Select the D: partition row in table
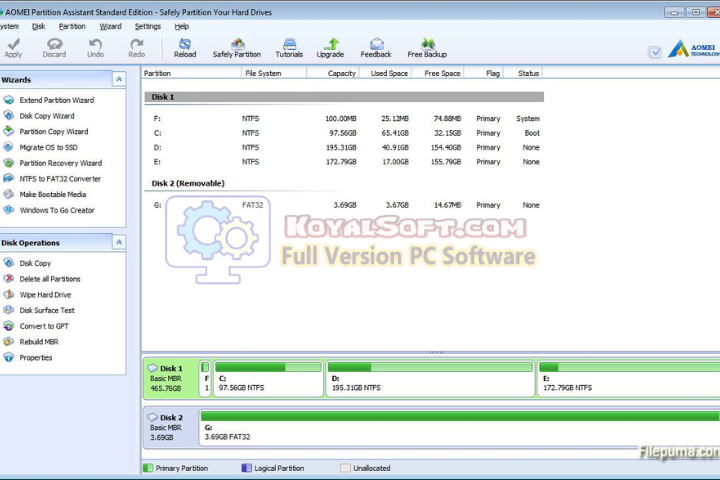This screenshot has width=720, height=480. tap(344, 147)
